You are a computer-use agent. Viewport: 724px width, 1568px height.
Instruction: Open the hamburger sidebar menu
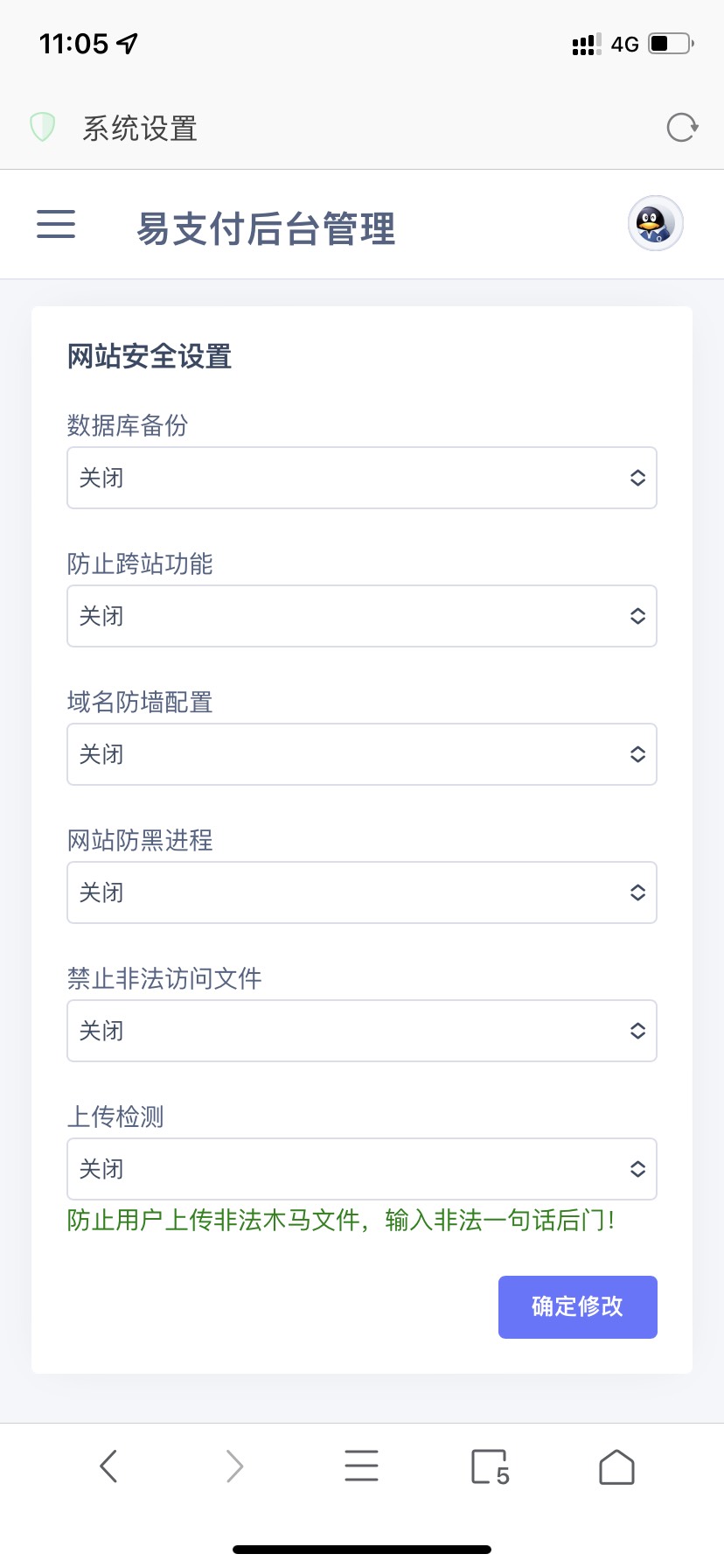click(56, 224)
